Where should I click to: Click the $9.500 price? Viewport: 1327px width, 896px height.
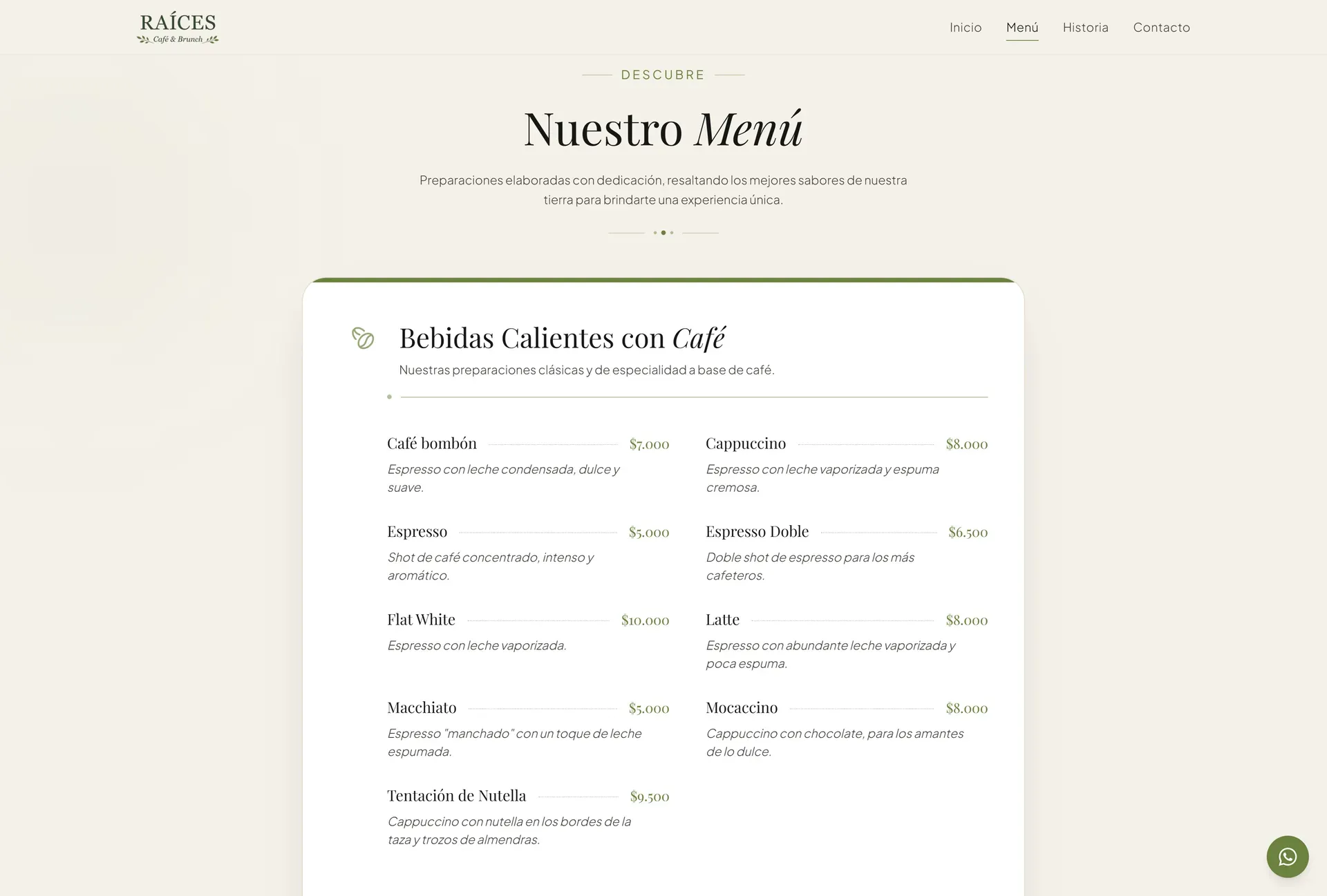pos(650,797)
